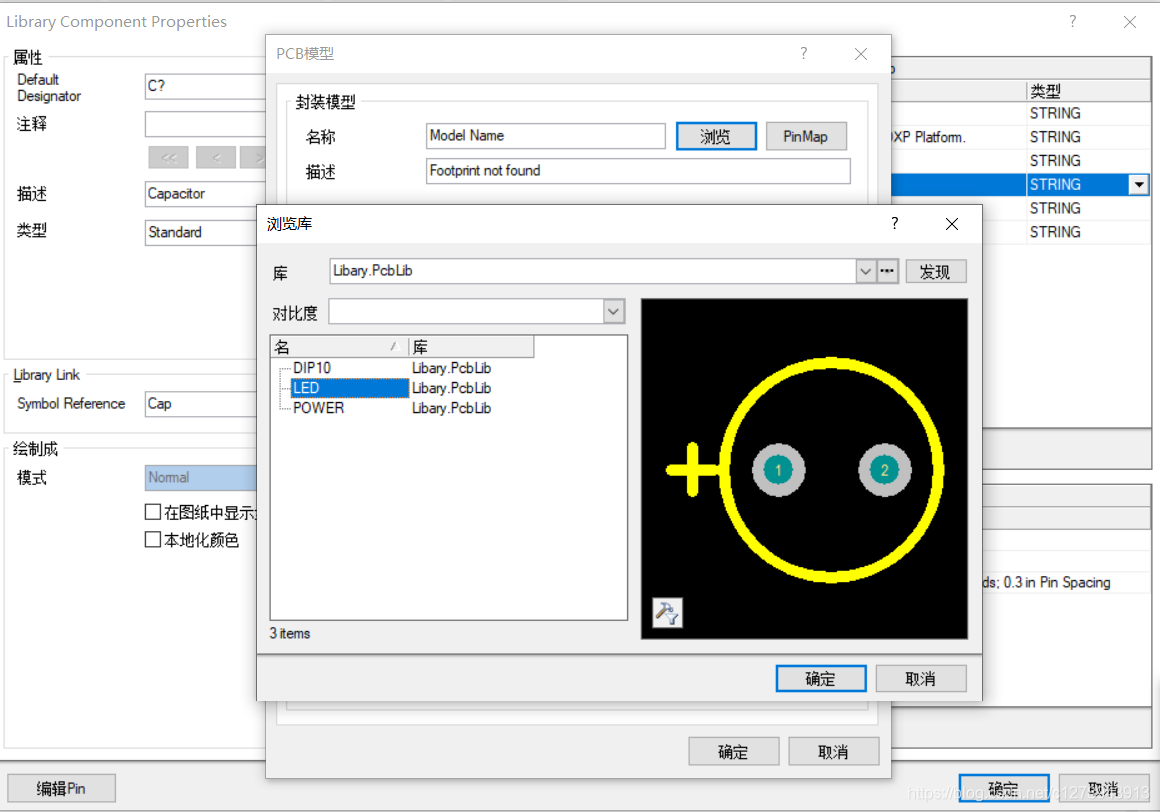Click the Model Name input field

(545, 136)
